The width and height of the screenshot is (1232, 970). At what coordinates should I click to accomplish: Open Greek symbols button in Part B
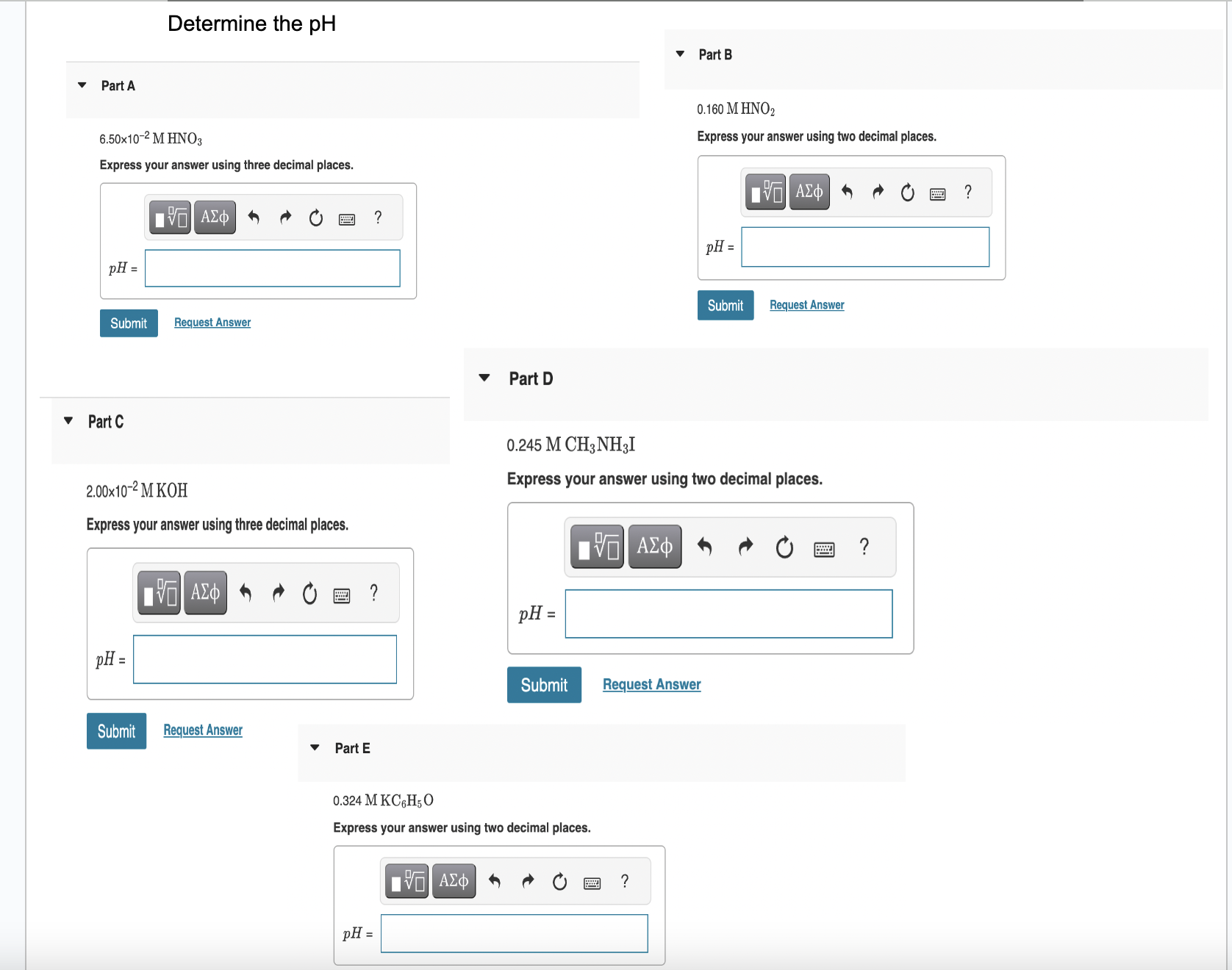pos(809,192)
